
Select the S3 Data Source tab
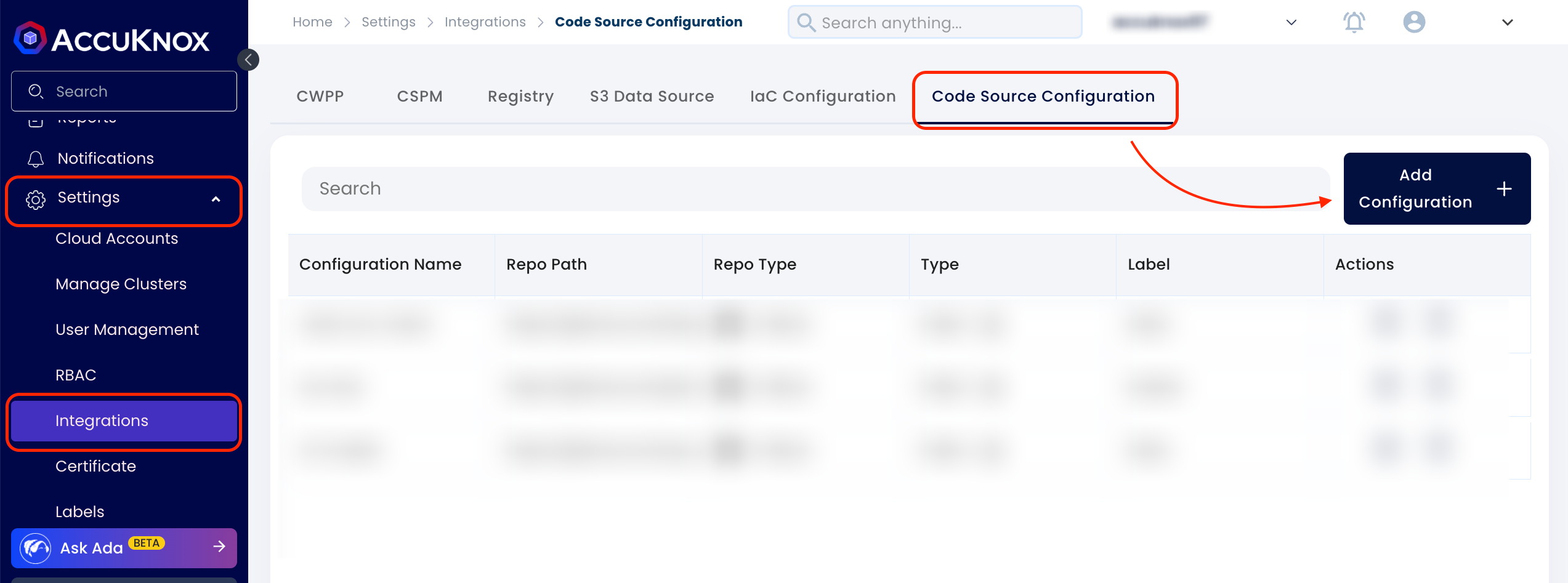[x=652, y=96]
